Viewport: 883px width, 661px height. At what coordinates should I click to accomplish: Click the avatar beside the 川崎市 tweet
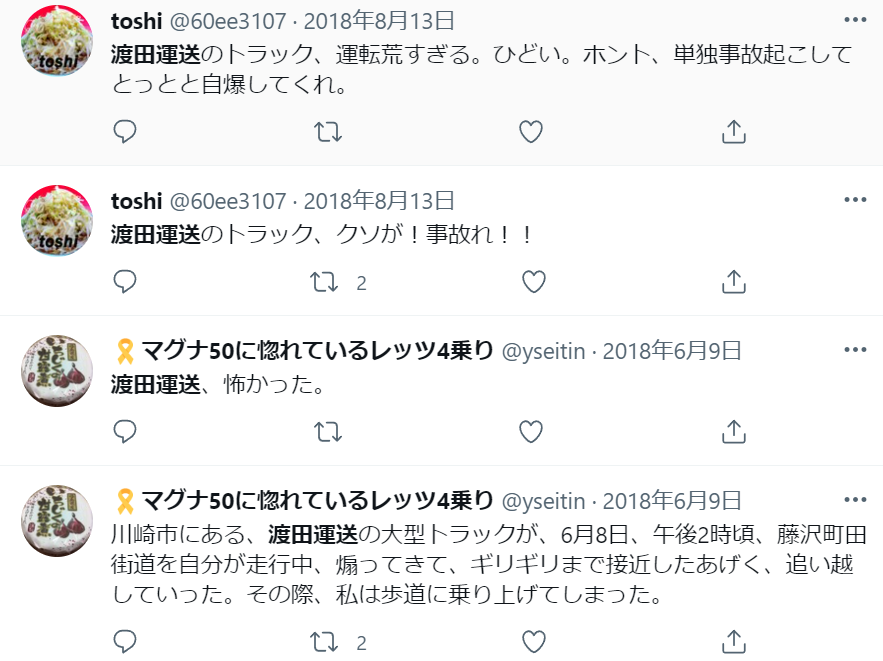point(57,520)
